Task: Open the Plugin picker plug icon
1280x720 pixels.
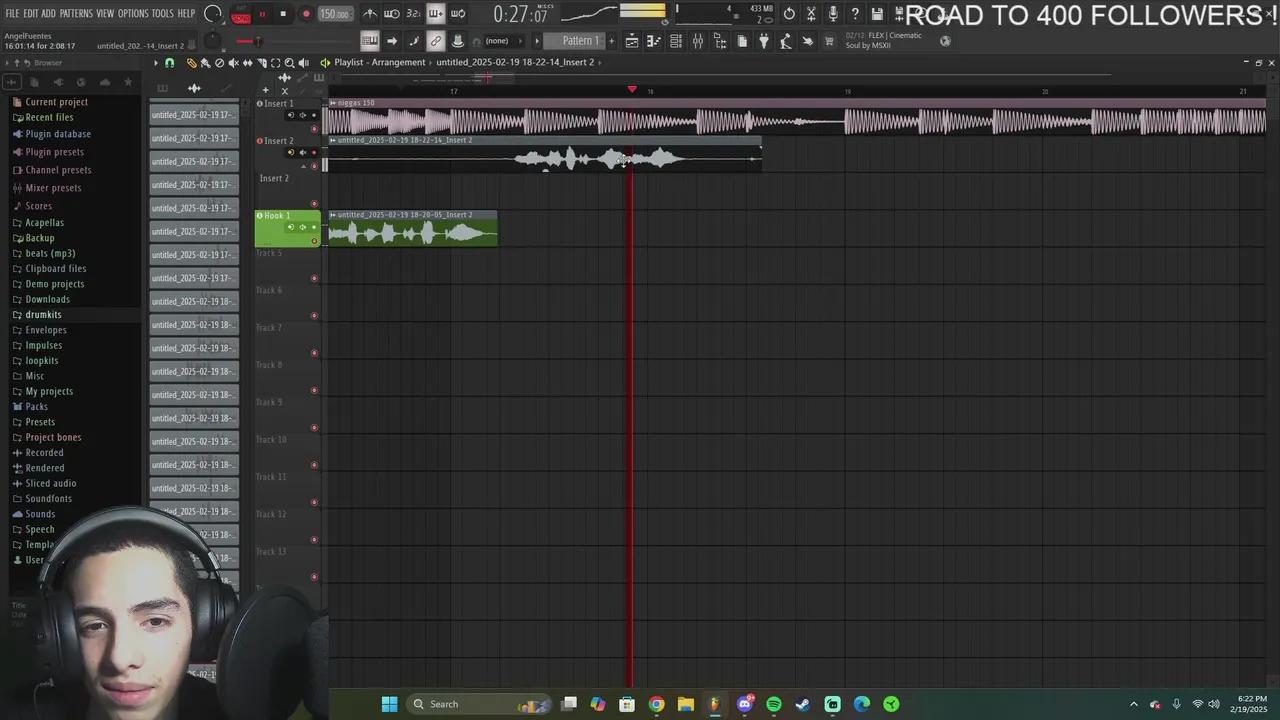Action: pos(764,41)
